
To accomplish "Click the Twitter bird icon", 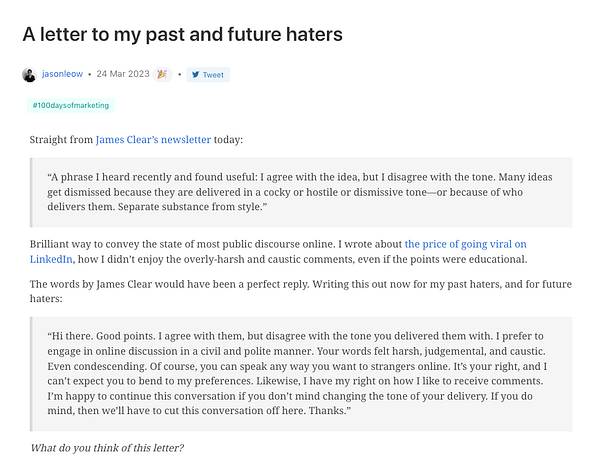I will pos(196,74).
